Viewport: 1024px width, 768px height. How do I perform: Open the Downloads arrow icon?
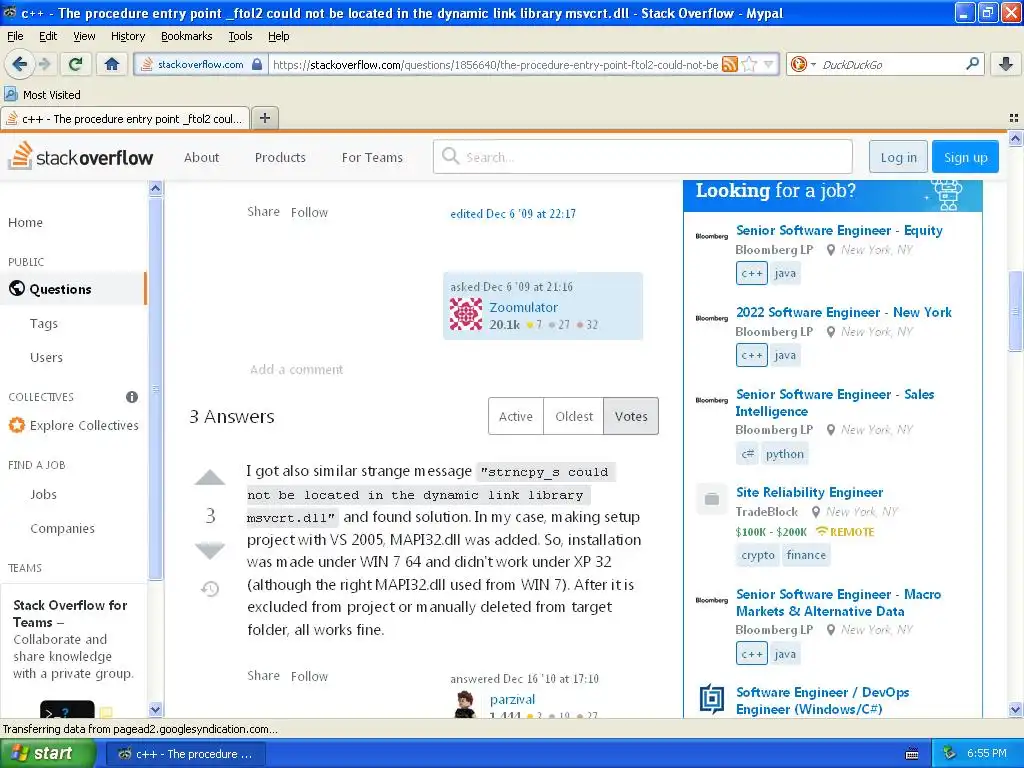[1006, 64]
